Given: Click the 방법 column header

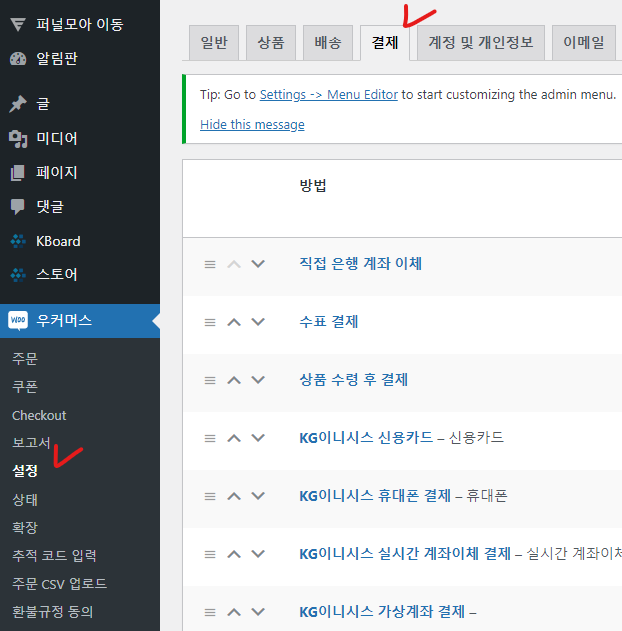Looking at the screenshot, I should point(313,186).
